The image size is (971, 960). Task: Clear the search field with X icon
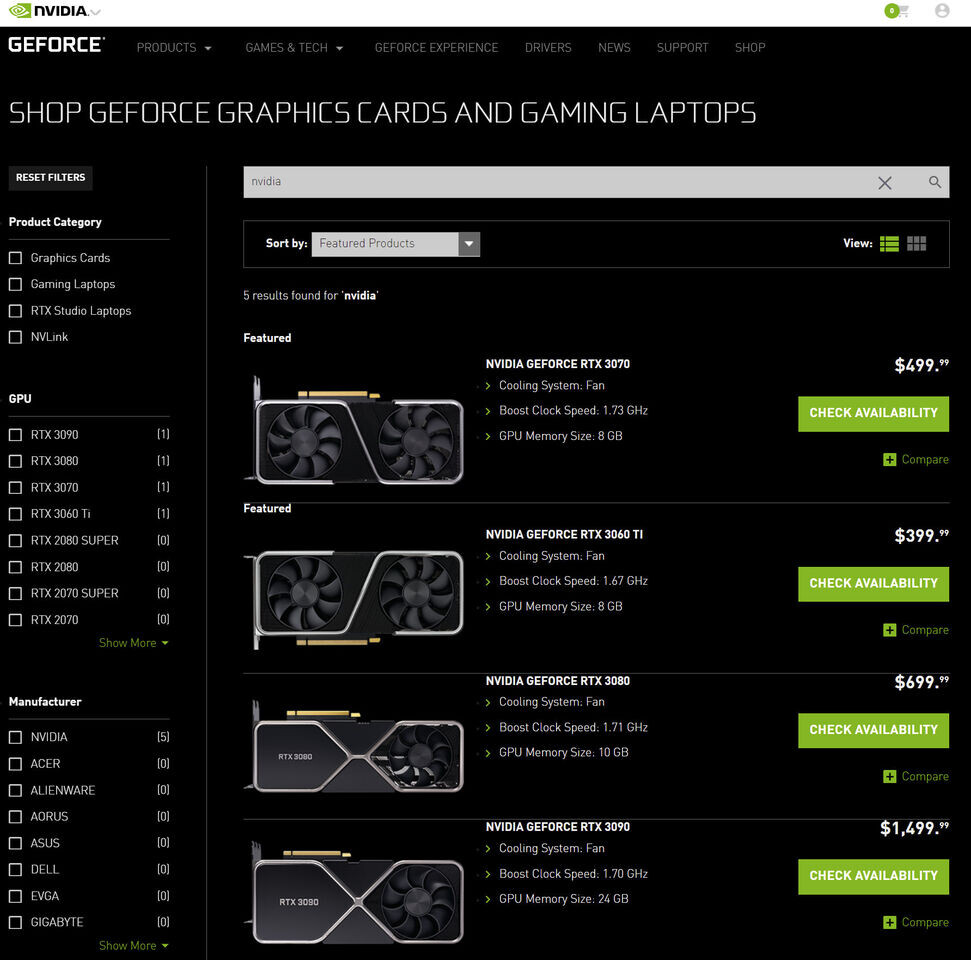click(x=884, y=183)
